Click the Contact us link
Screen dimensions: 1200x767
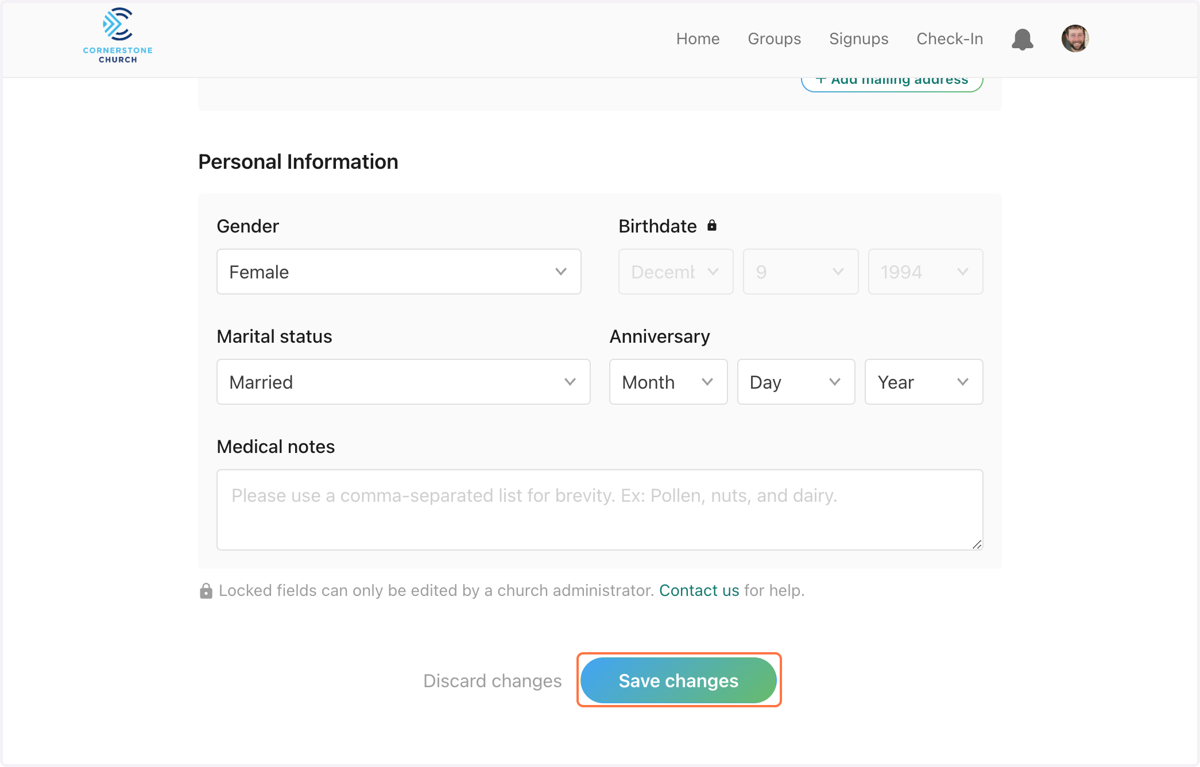point(699,591)
